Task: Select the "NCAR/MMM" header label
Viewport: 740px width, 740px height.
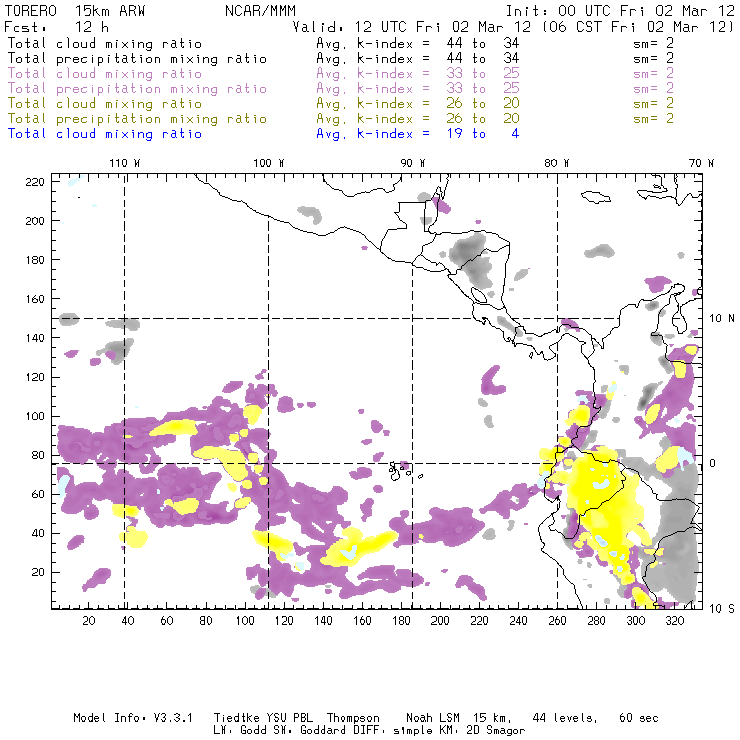Action: 260,11
